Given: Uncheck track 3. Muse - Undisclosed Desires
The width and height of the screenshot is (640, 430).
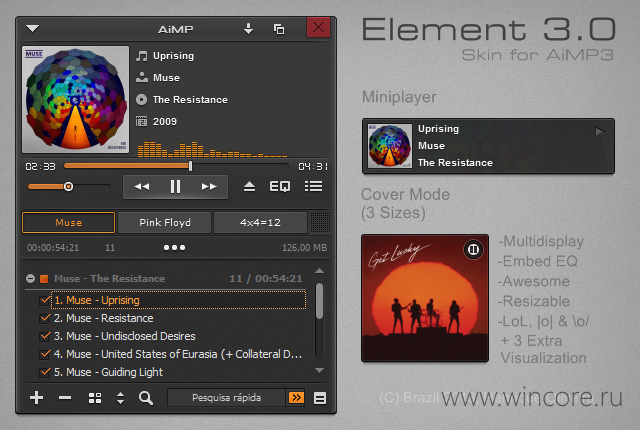Looking at the screenshot, I should (x=45, y=336).
